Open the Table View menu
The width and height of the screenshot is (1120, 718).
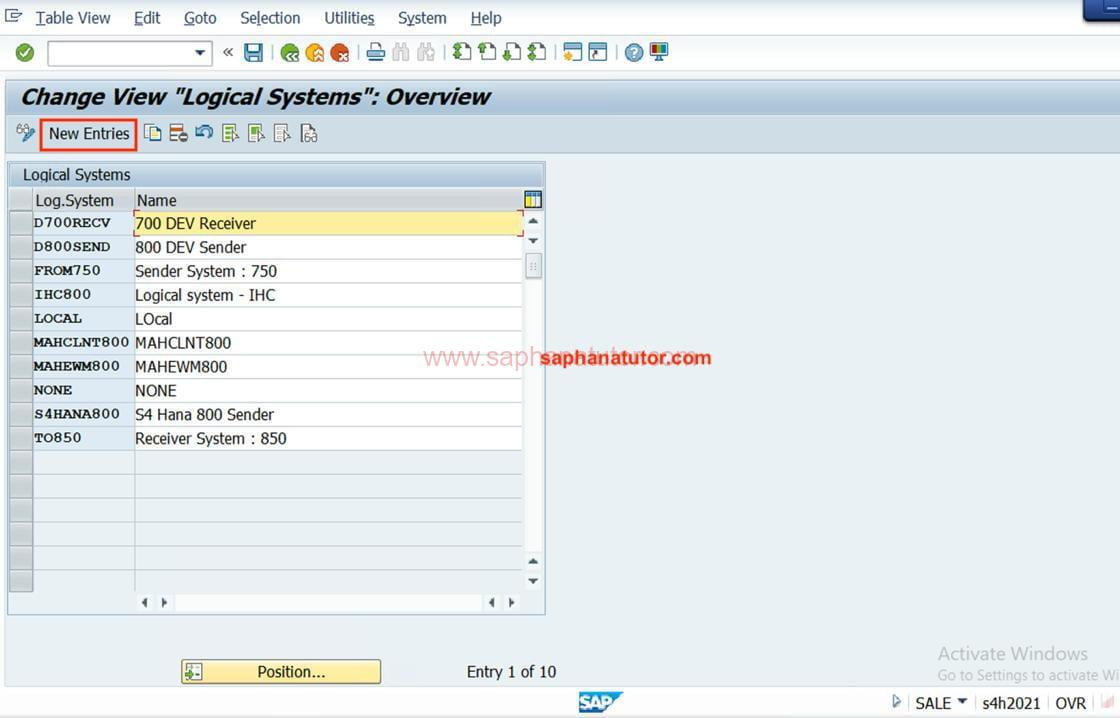73,18
